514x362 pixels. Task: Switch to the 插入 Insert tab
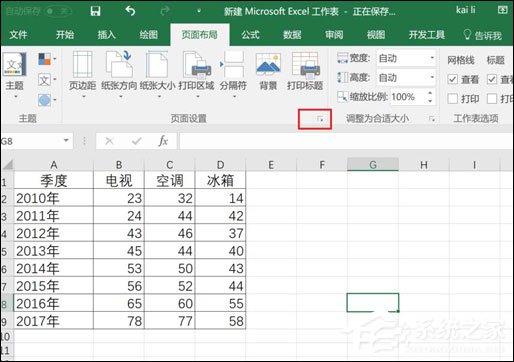(x=106, y=35)
